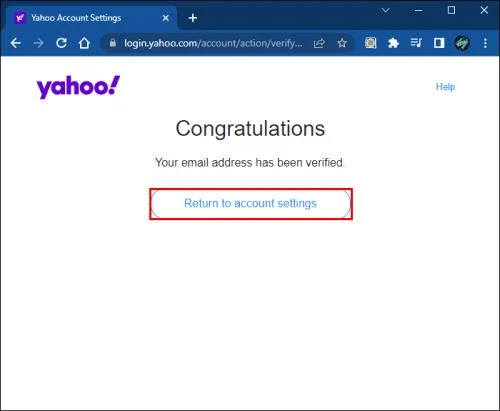Open a new tab
The width and height of the screenshot is (500, 411).
pyautogui.click(x=193, y=18)
